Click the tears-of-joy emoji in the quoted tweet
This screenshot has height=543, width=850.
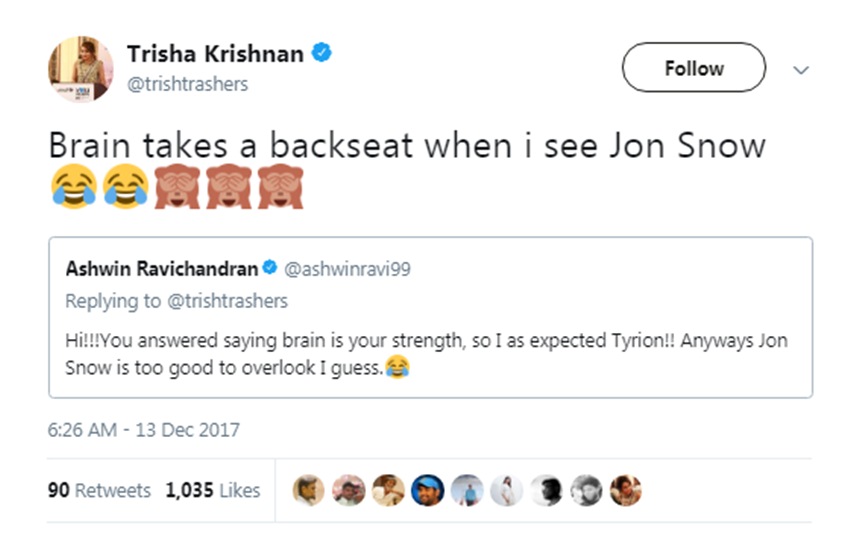(398, 368)
